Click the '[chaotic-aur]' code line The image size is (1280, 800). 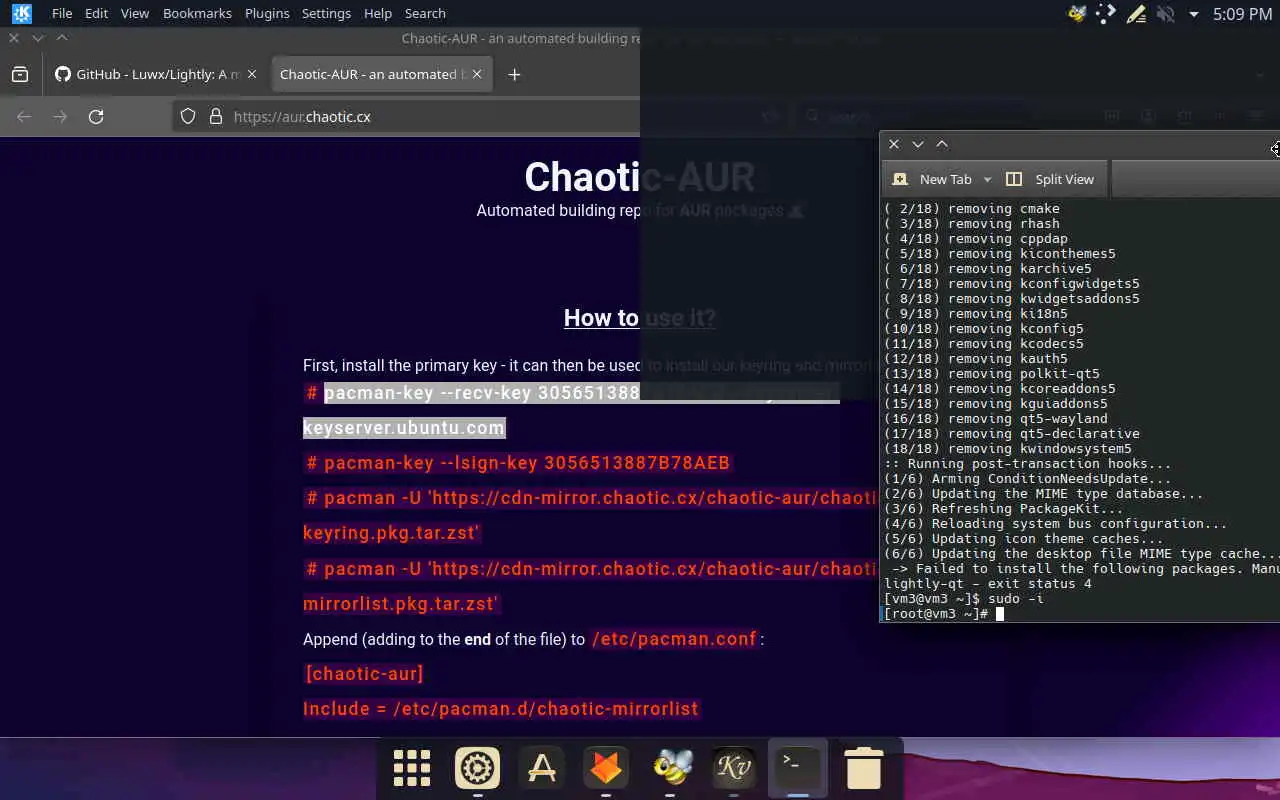click(364, 674)
